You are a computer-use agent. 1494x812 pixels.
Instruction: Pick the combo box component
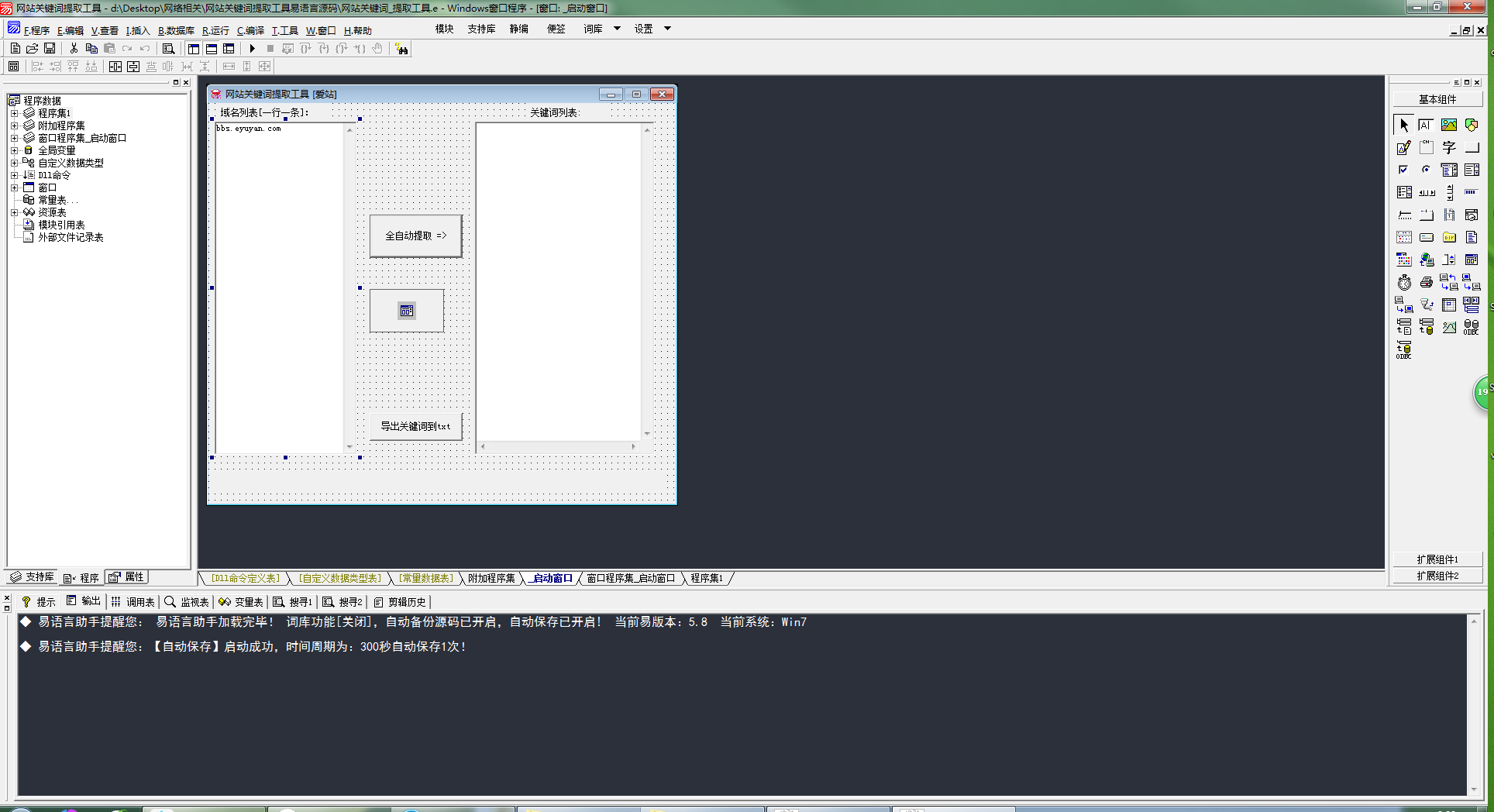coord(1449,170)
